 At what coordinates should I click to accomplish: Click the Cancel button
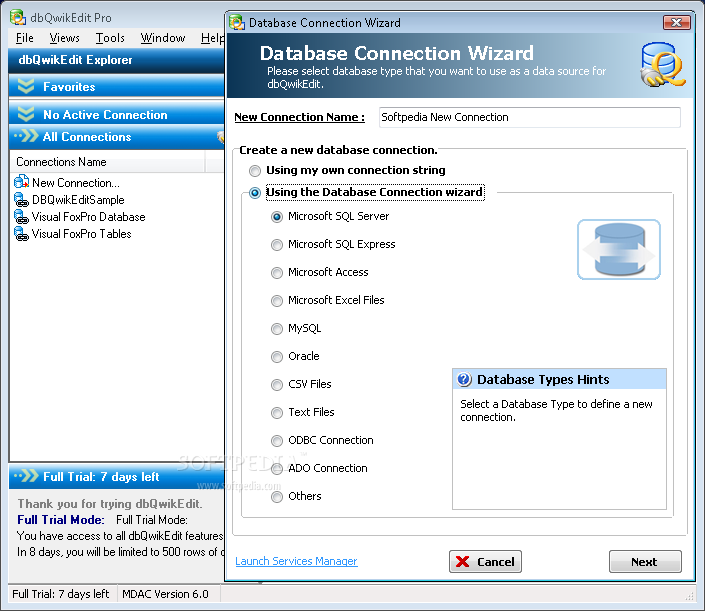[485, 562]
